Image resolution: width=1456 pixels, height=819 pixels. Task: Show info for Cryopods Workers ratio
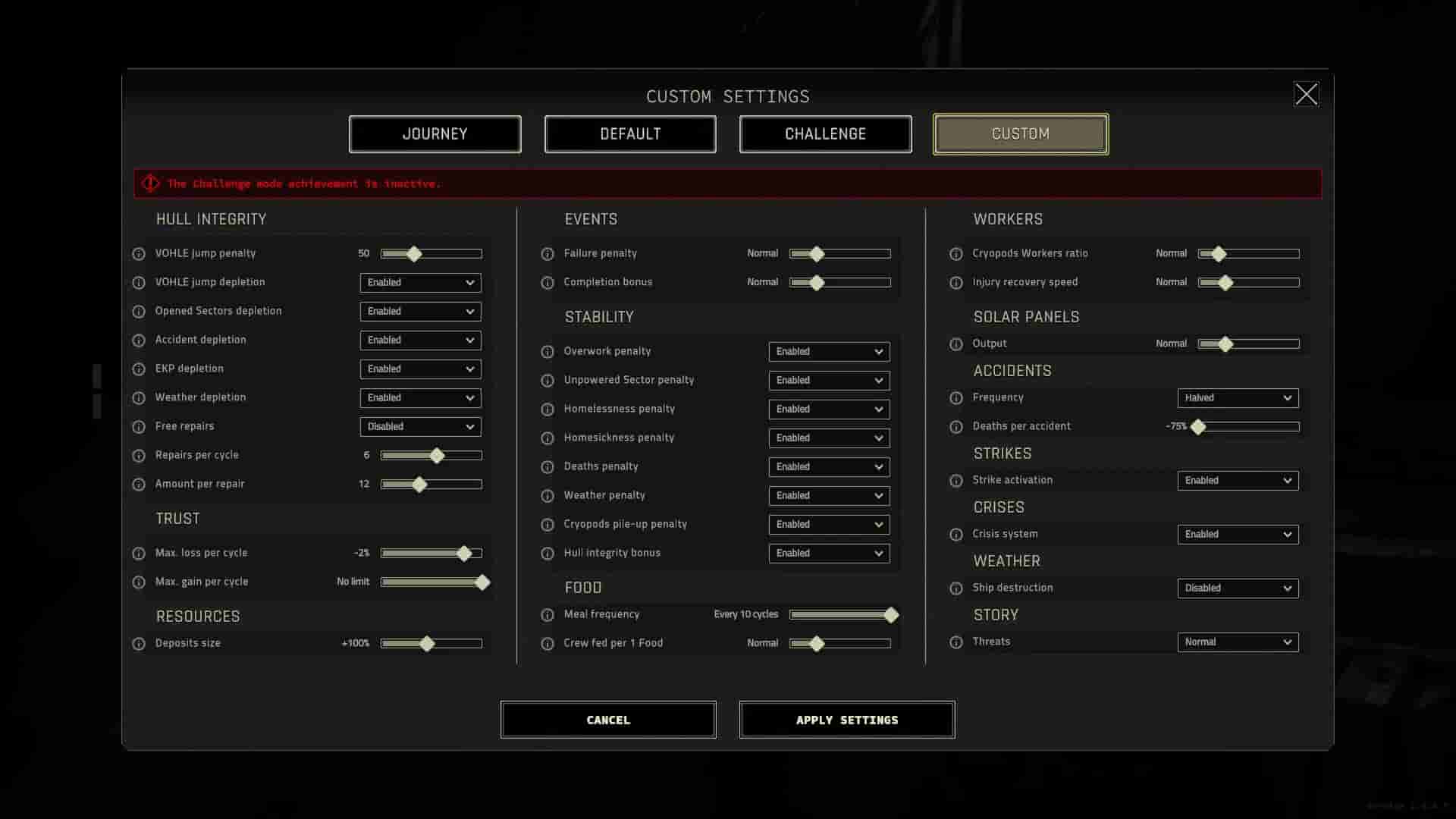(956, 254)
